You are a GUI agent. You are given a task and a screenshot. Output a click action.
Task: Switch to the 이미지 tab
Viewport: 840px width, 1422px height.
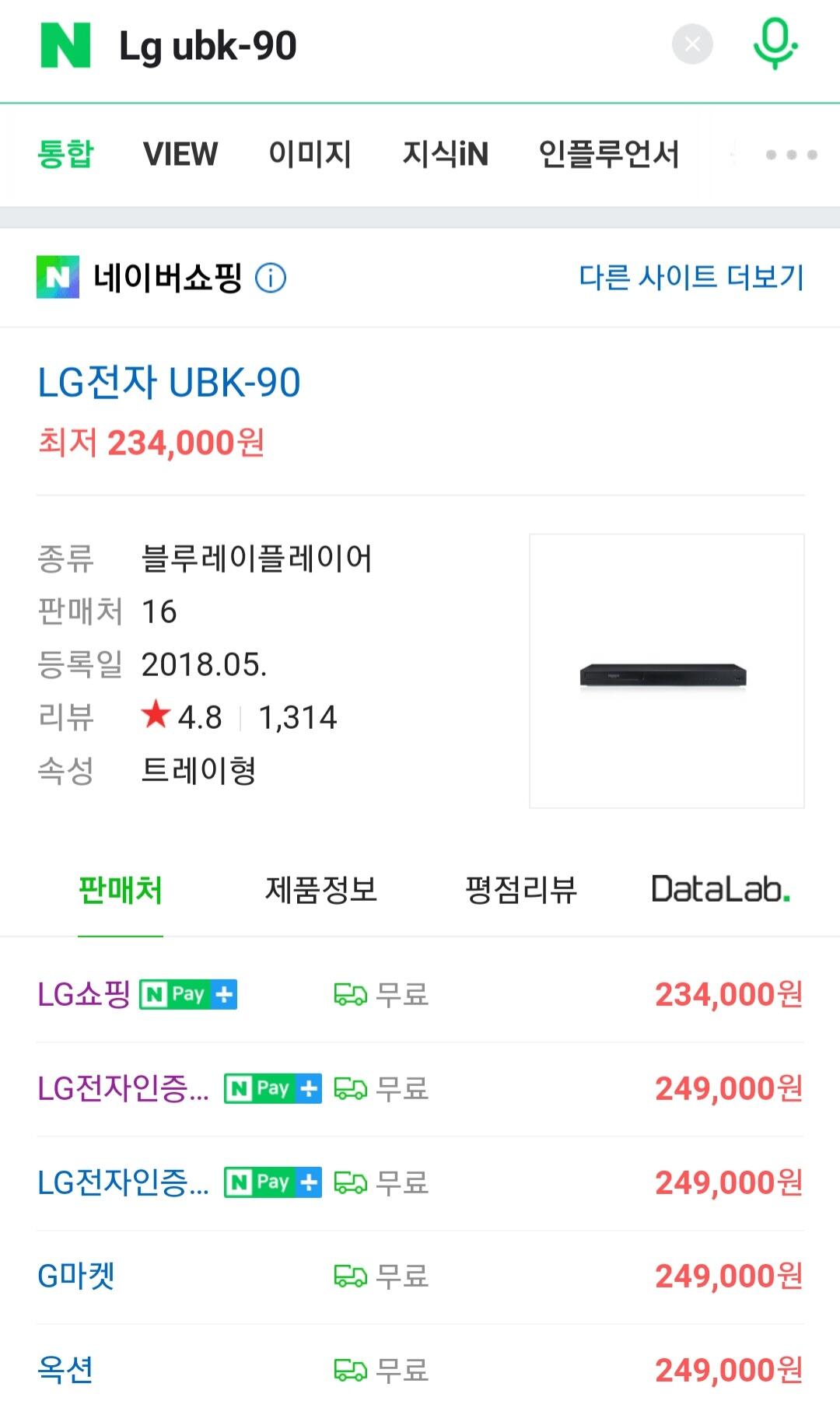(310, 154)
